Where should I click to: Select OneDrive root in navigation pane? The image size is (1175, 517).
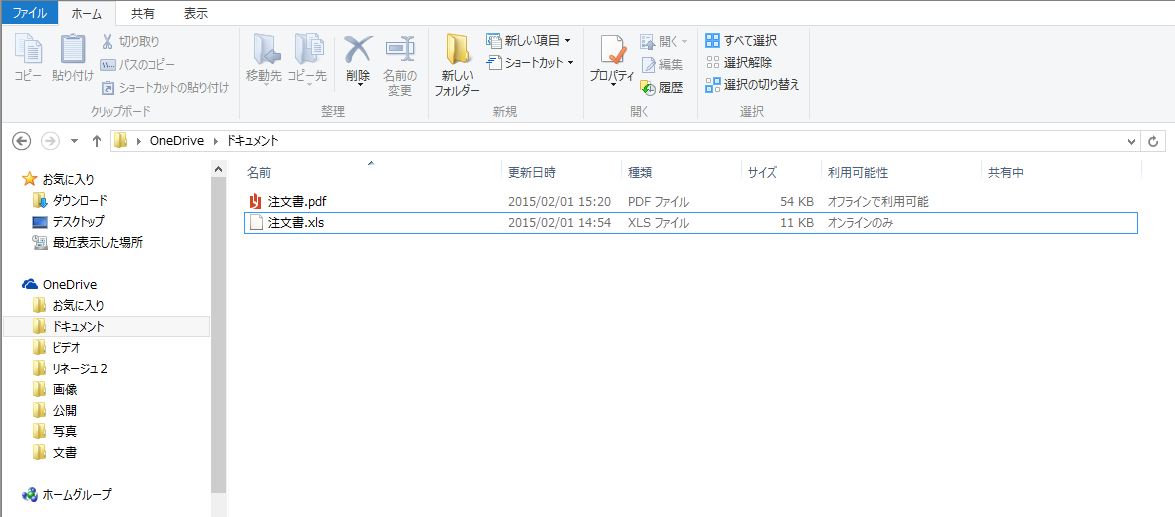click(60, 284)
